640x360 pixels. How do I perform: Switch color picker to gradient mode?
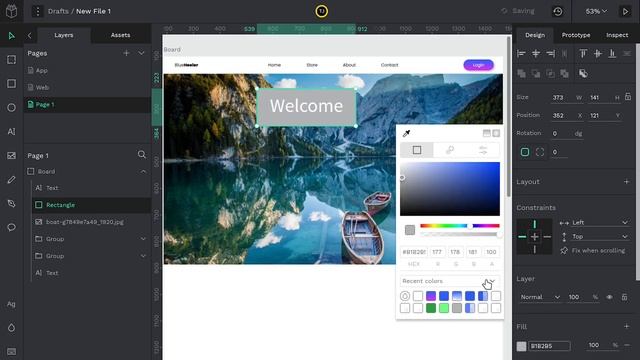(450, 150)
